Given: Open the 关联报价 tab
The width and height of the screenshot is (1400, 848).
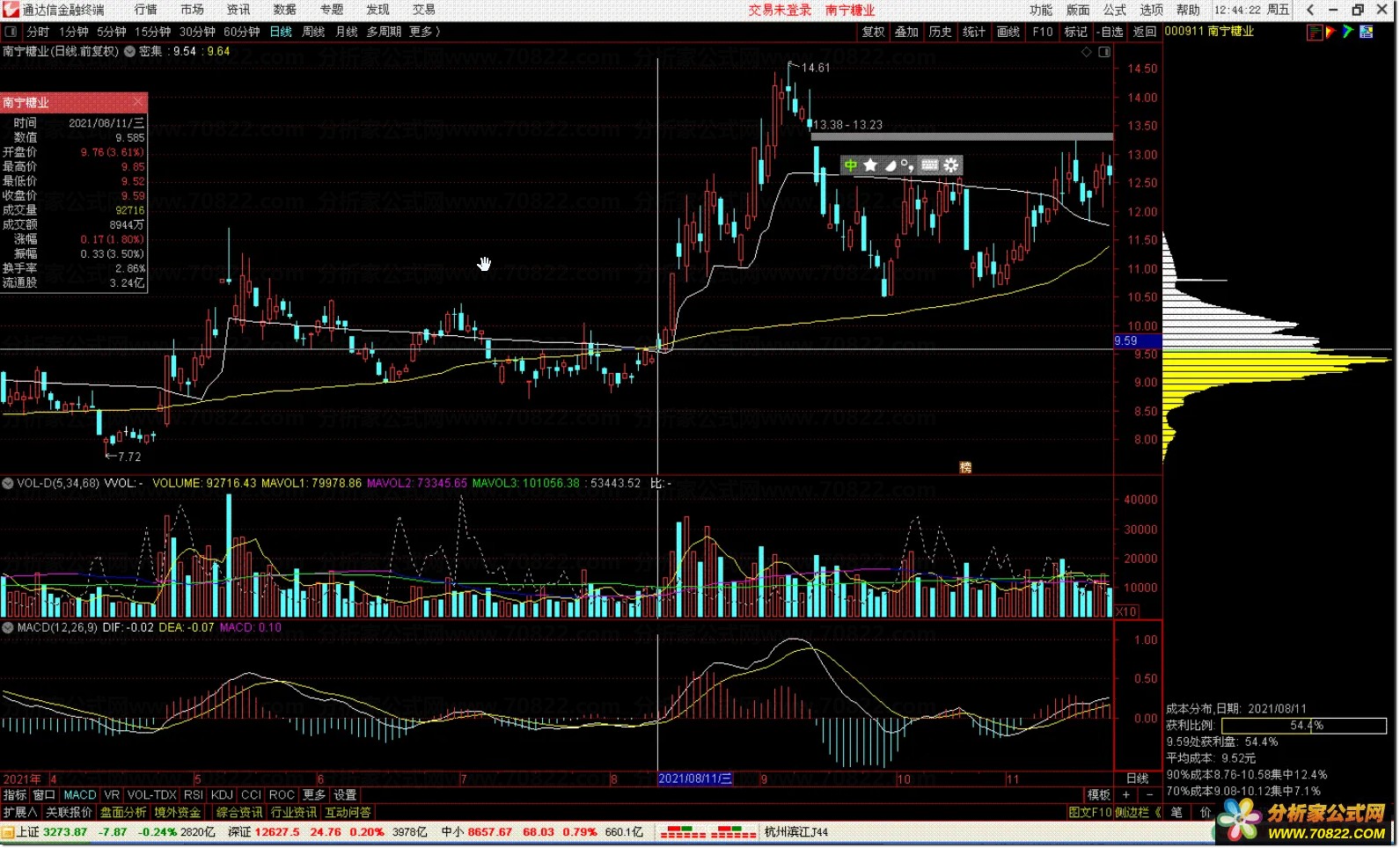Looking at the screenshot, I should click(x=69, y=813).
